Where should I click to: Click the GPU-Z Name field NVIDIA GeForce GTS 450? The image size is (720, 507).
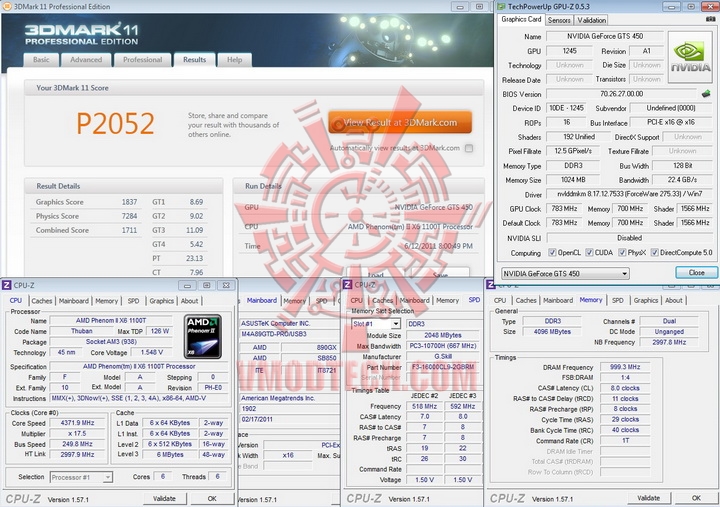(605, 36)
